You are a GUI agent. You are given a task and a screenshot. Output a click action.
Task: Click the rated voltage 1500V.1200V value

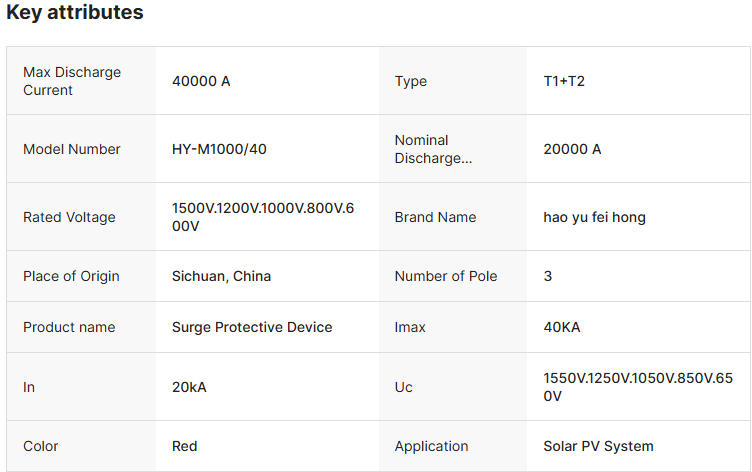click(x=263, y=217)
